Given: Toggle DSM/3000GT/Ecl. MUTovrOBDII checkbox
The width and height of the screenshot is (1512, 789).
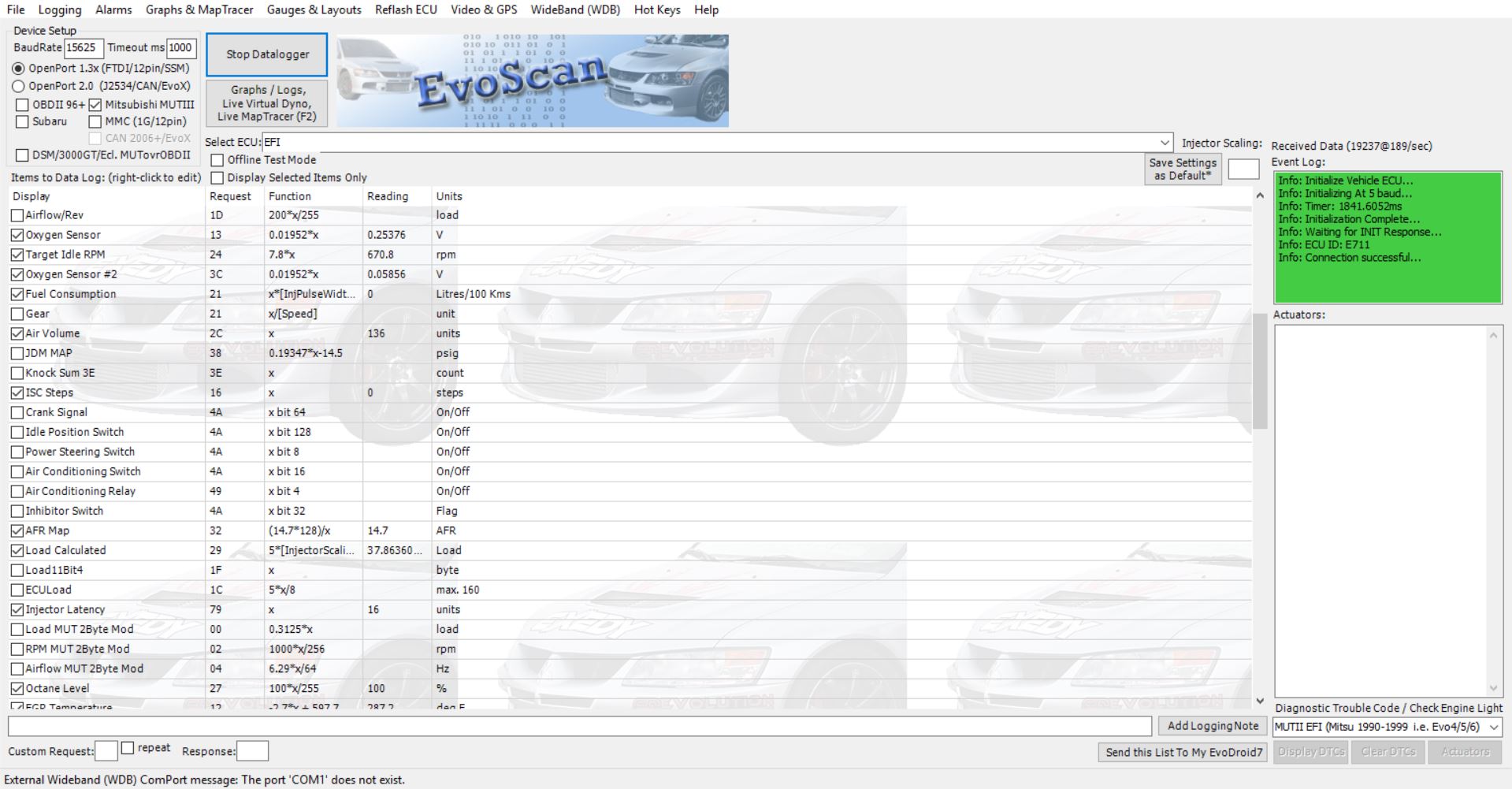Looking at the screenshot, I should coord(22,155).
